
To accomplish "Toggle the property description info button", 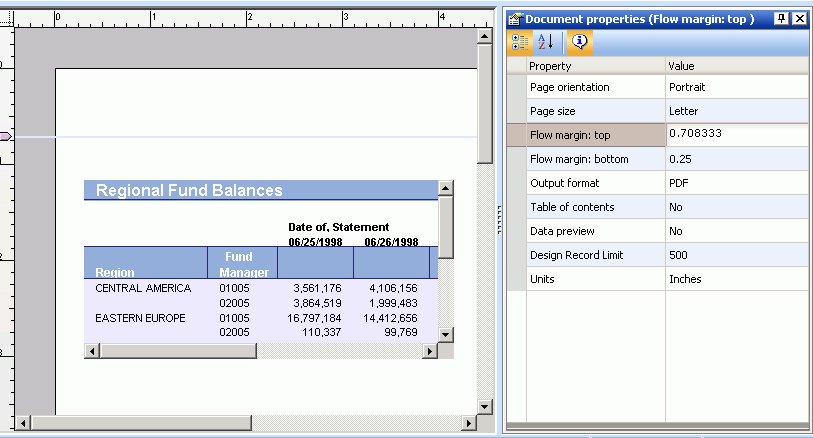I will coord(579,41).
